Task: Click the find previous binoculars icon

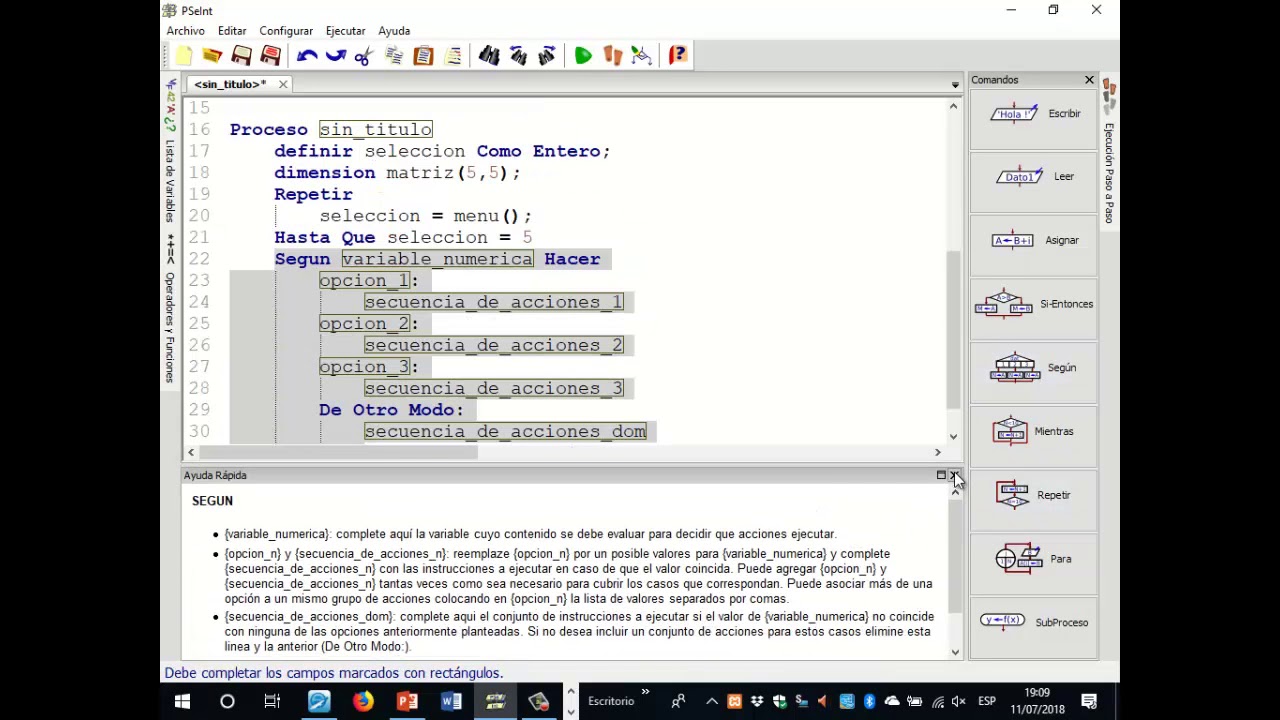Action: (x=518, y=55)
